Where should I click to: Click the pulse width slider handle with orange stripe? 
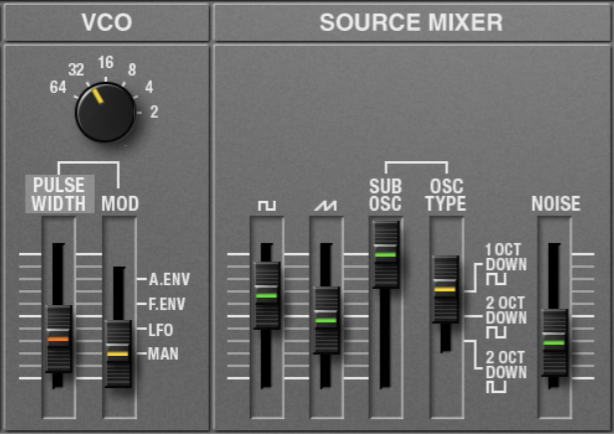58,339
